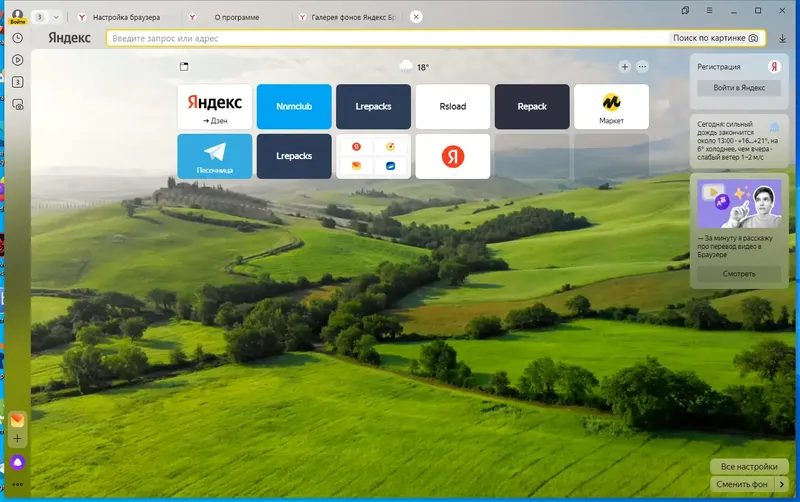Click Поиск по картинке button
The width and height of the screenshot is (800, 502).
tap(715, 38)
